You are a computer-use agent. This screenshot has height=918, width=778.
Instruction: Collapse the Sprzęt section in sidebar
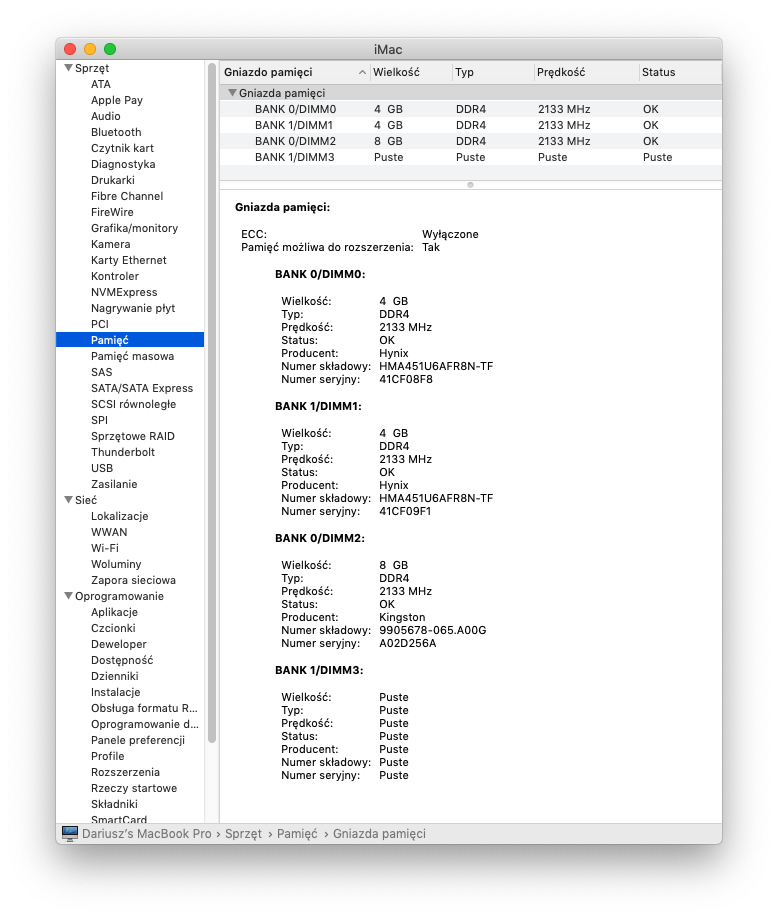(x=68, y=69)
